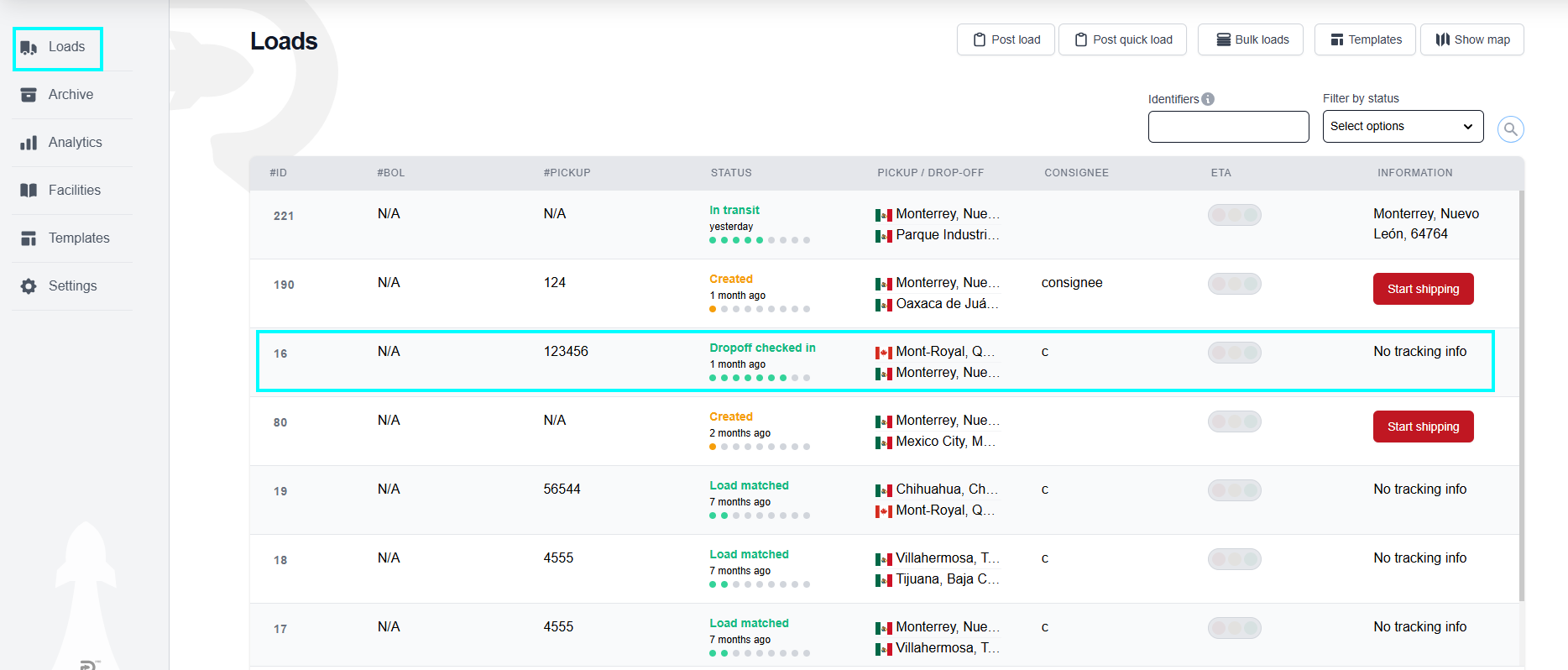Toggle the ETA switch for load 221
Image resolution: width=1568 pixels, height=670 pixels.
1235,215
